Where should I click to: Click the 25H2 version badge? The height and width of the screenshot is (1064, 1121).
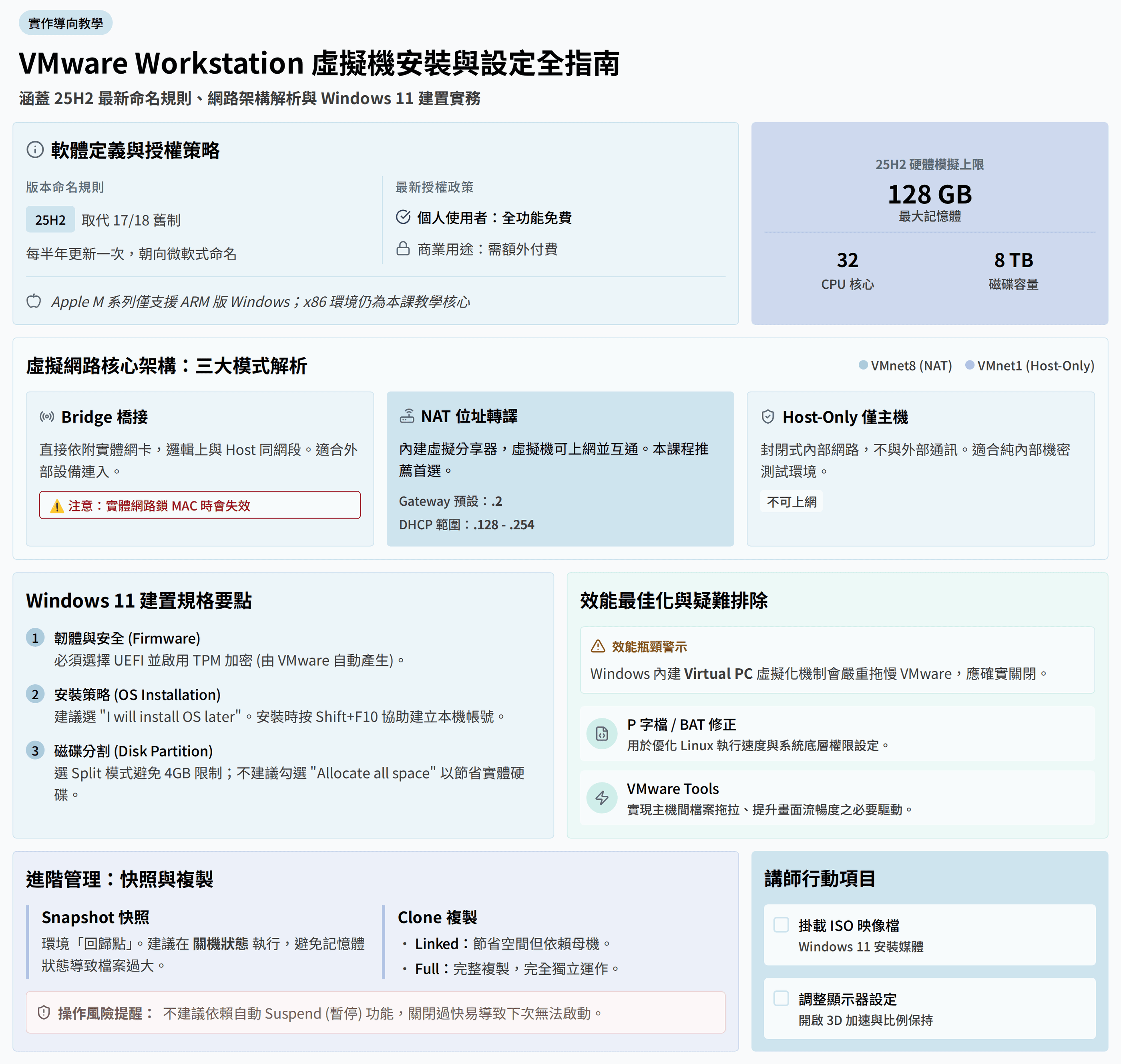pyautogui.click(x=50, y=219)
